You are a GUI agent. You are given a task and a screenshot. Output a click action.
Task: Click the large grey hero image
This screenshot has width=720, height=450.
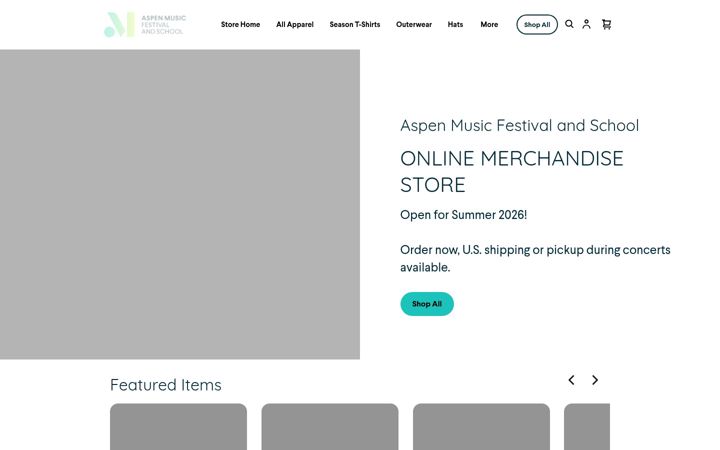click(x=180, y=204)
